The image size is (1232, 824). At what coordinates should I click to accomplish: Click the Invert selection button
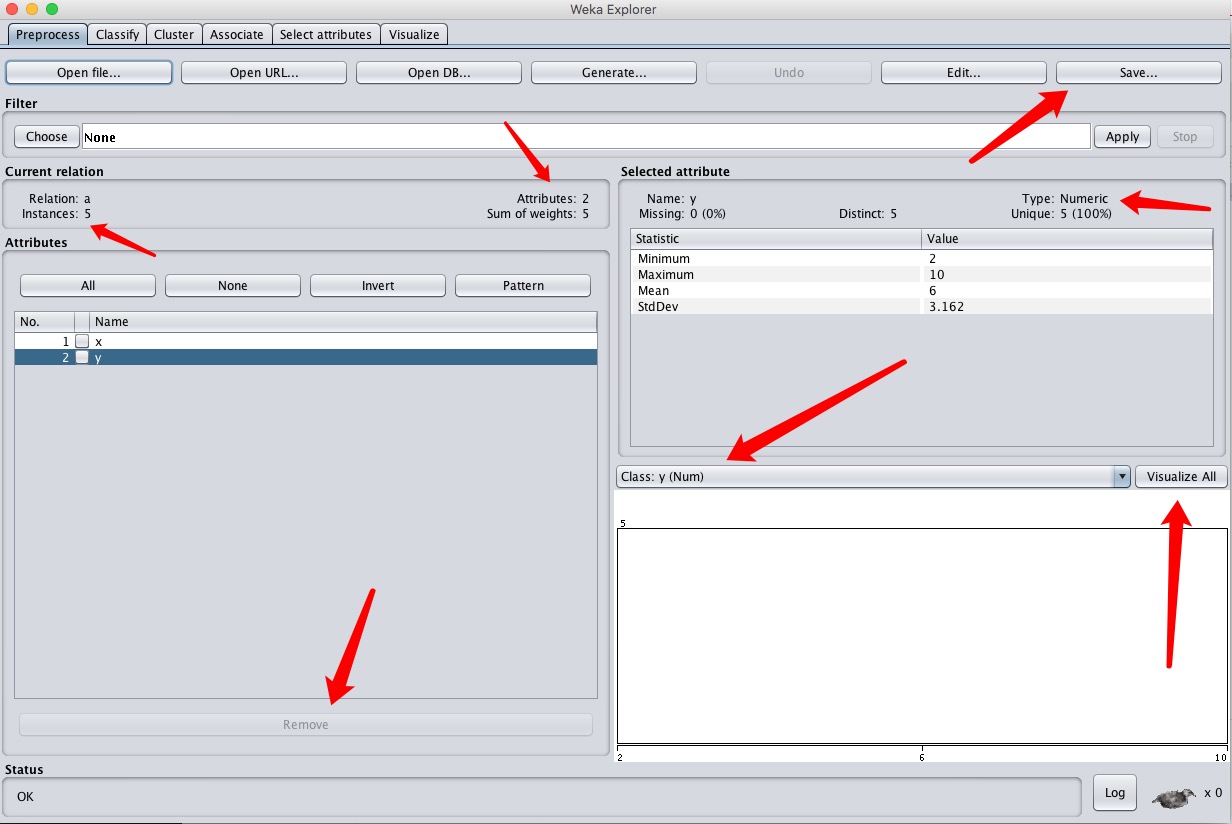point(378,286)
